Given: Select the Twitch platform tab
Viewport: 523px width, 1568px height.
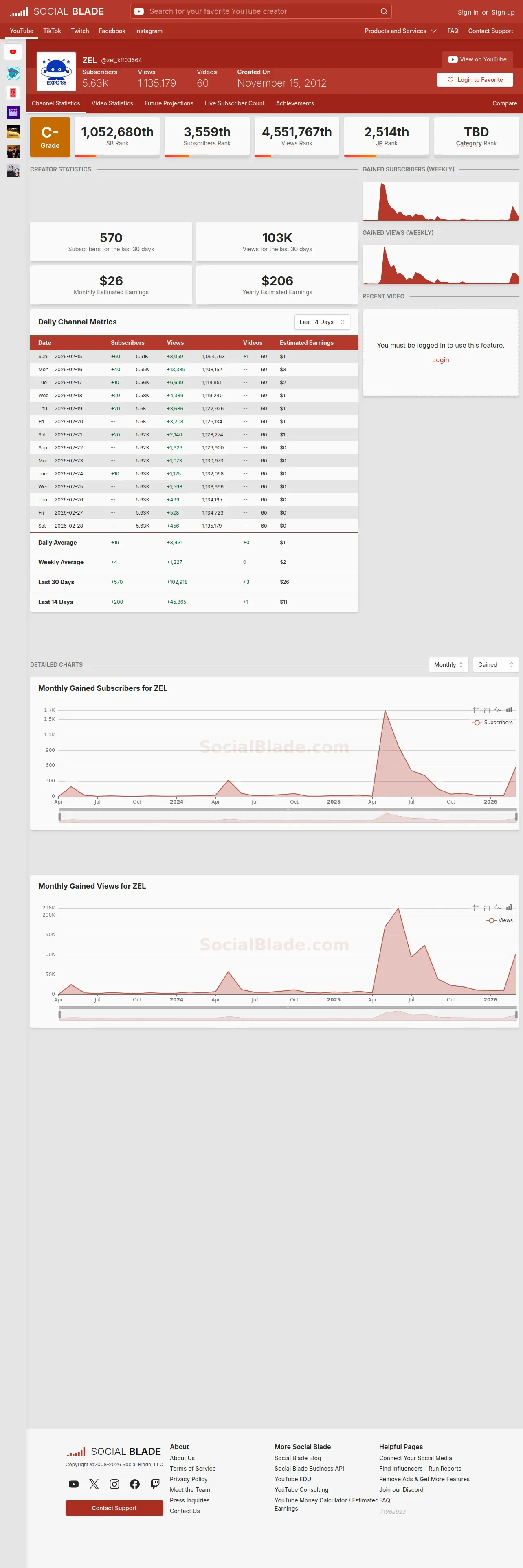Looking at the screenshot, I should coord(80,31).
